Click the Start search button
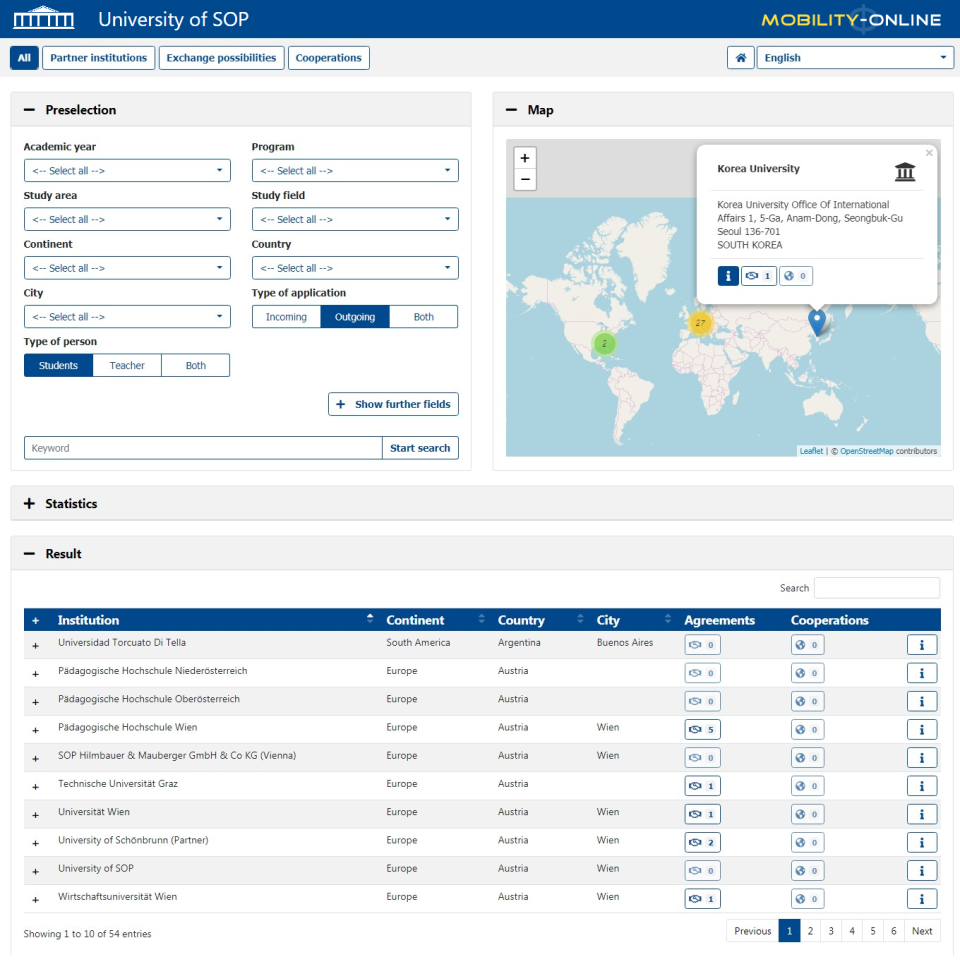Screen dimensions: 960x969 [420, 448]
